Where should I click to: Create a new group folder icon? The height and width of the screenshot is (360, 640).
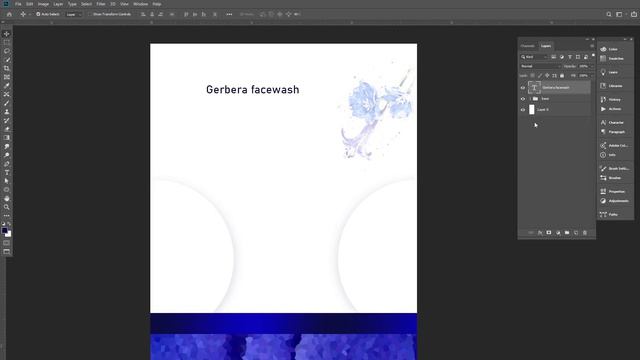[567, 233]
